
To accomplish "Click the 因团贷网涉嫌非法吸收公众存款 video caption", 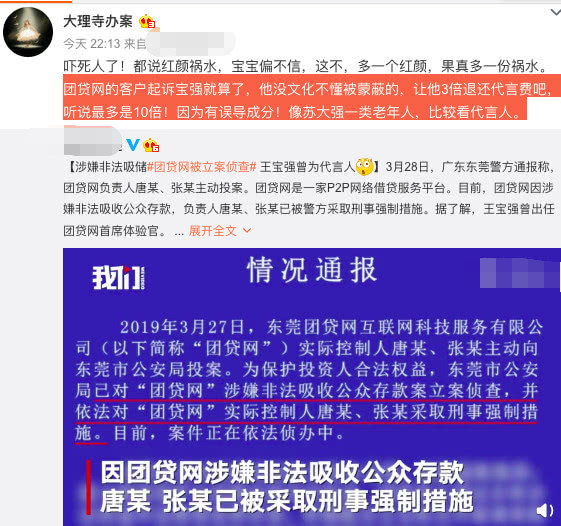I will point(282,473).
